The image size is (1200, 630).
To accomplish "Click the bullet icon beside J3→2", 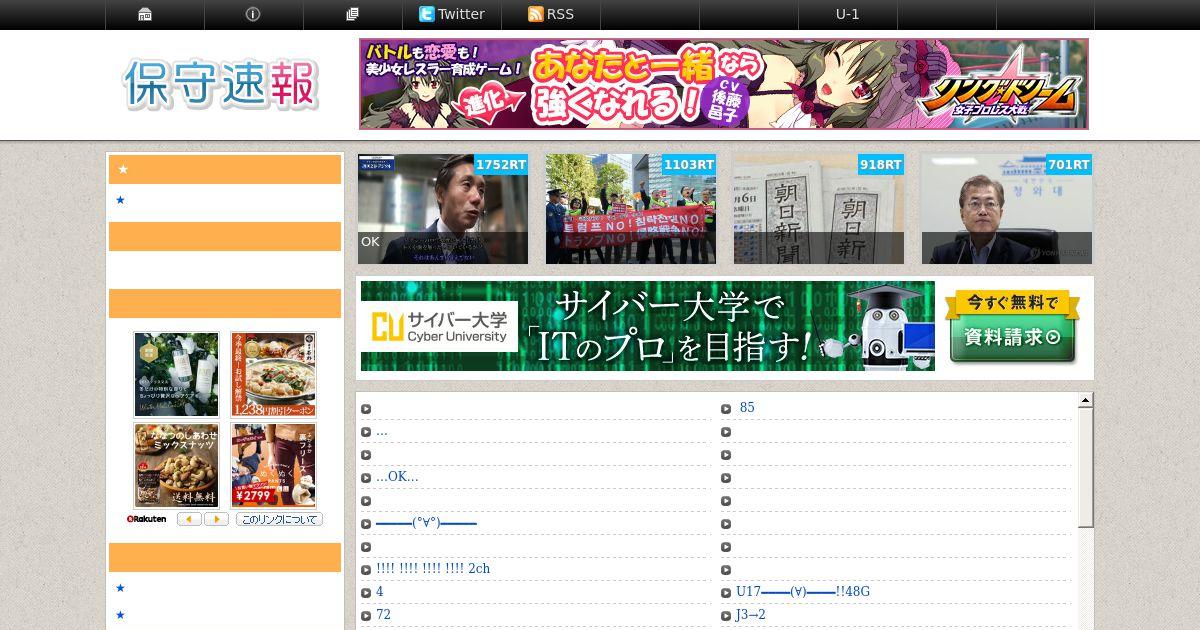I will pyautogui.click(x=727, y=616).
